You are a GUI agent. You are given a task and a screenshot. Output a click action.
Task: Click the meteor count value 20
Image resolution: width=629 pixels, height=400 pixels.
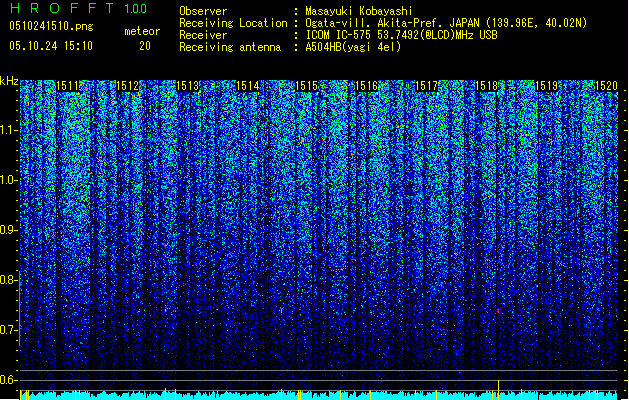point(145,46)
